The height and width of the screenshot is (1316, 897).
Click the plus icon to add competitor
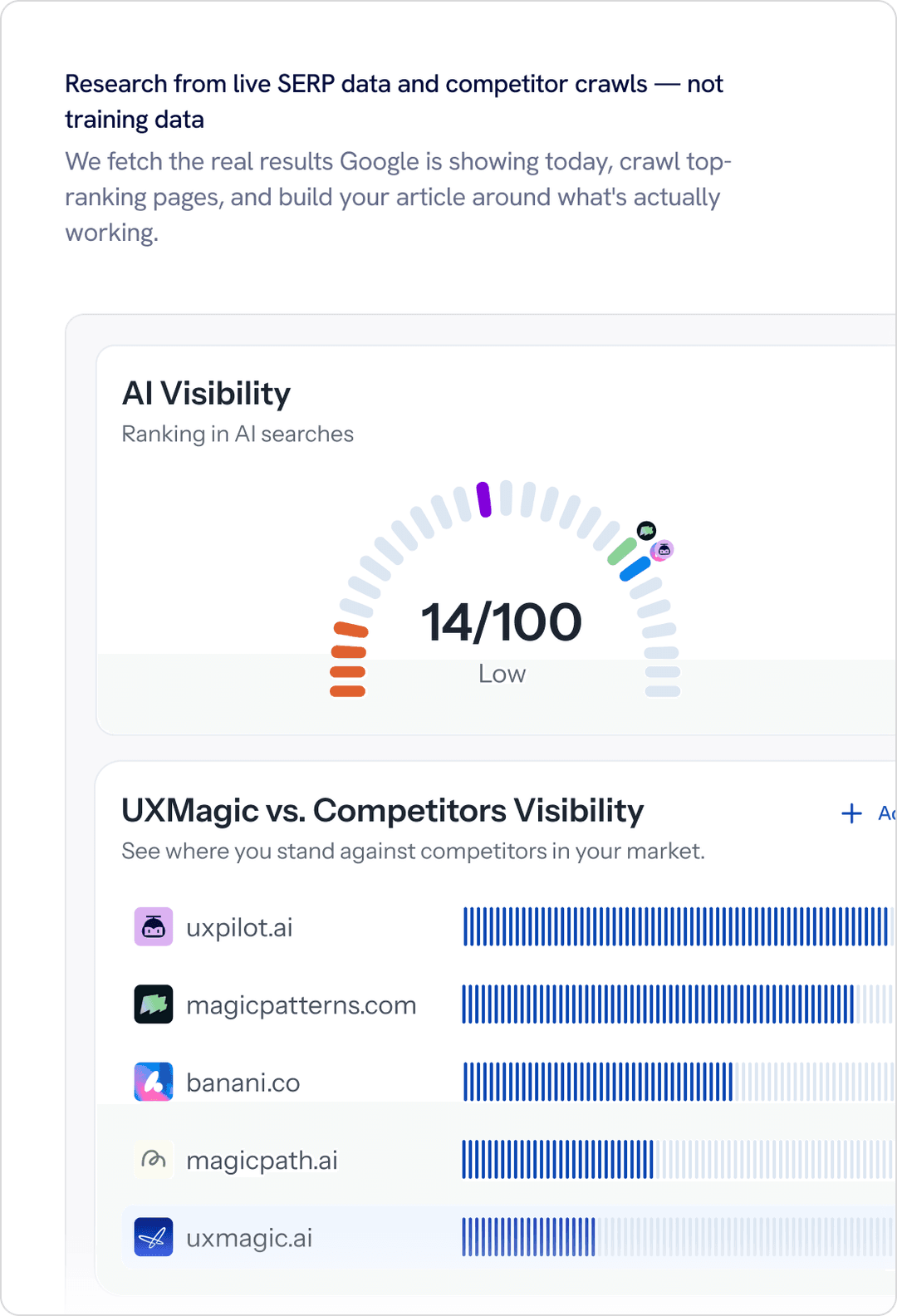852,813
